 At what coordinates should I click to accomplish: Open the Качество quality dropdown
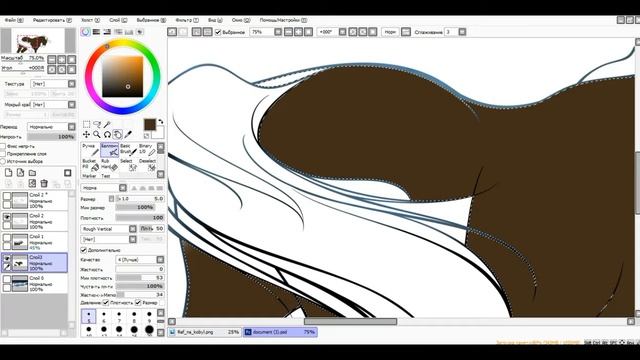coord(140,260)
